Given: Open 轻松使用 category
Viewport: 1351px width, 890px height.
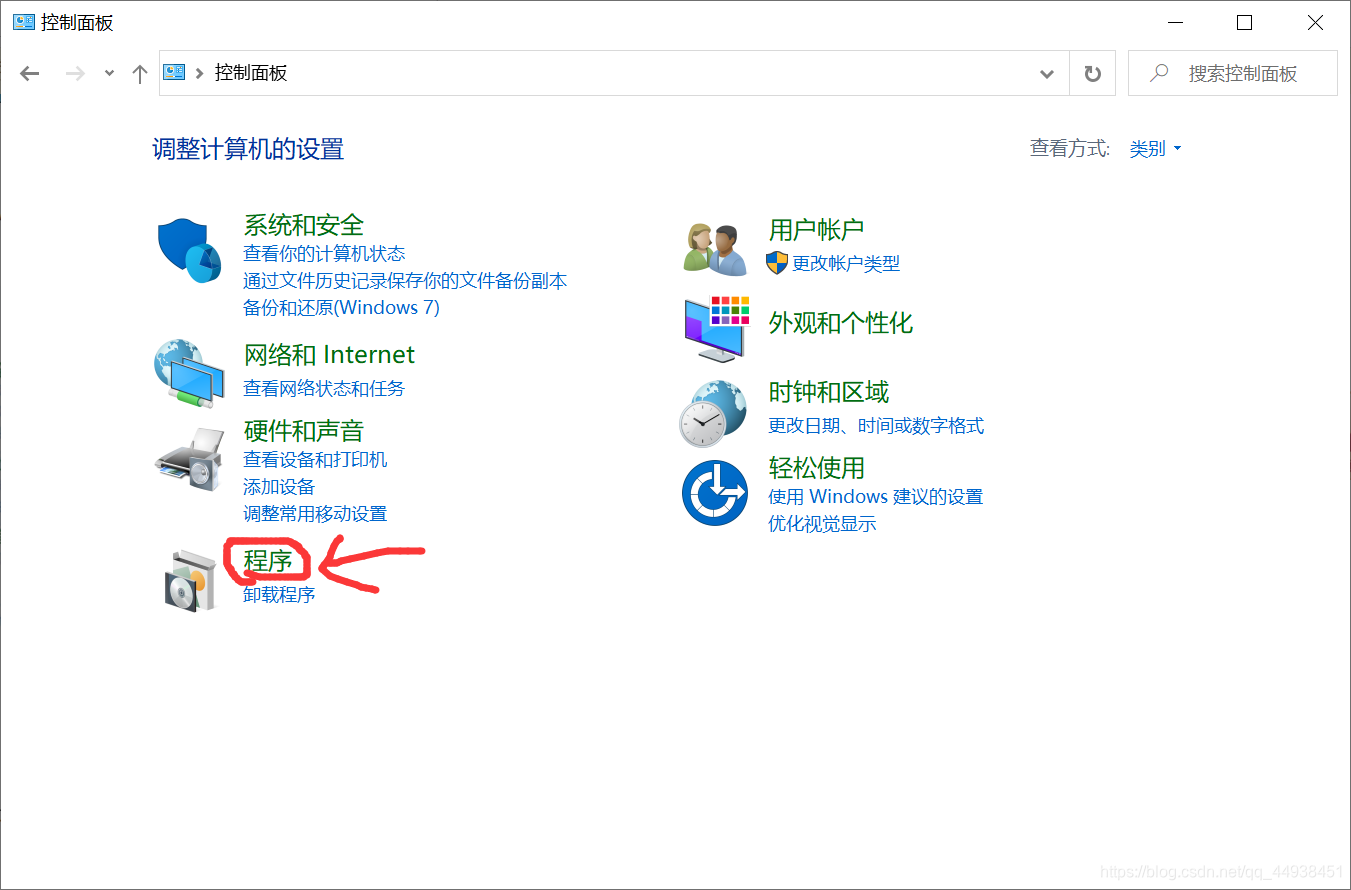Looking at the screenshot, I should point(816,468).
